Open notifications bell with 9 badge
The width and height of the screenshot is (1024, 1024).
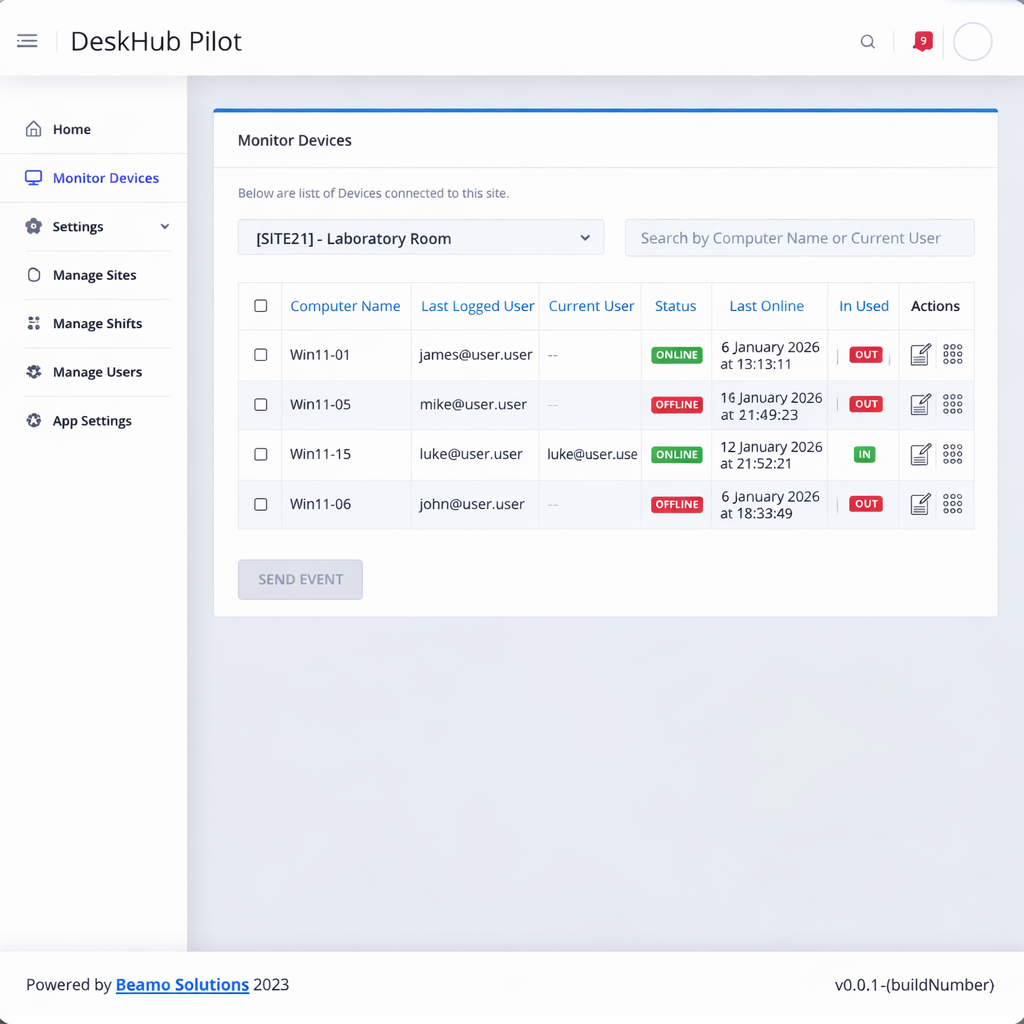[x=922, y=42]
